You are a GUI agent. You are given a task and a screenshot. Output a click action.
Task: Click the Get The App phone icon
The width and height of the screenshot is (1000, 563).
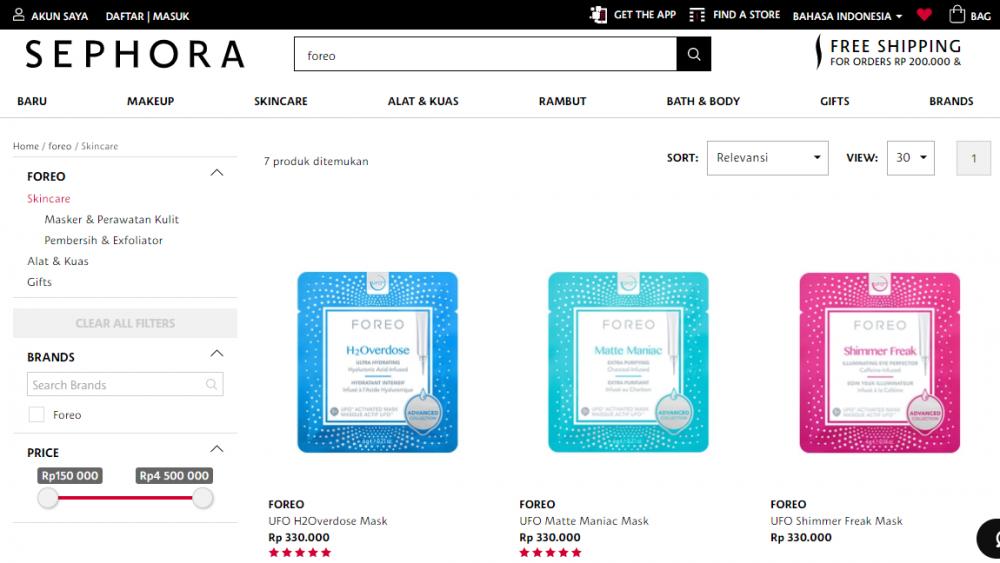click(598, 15)
